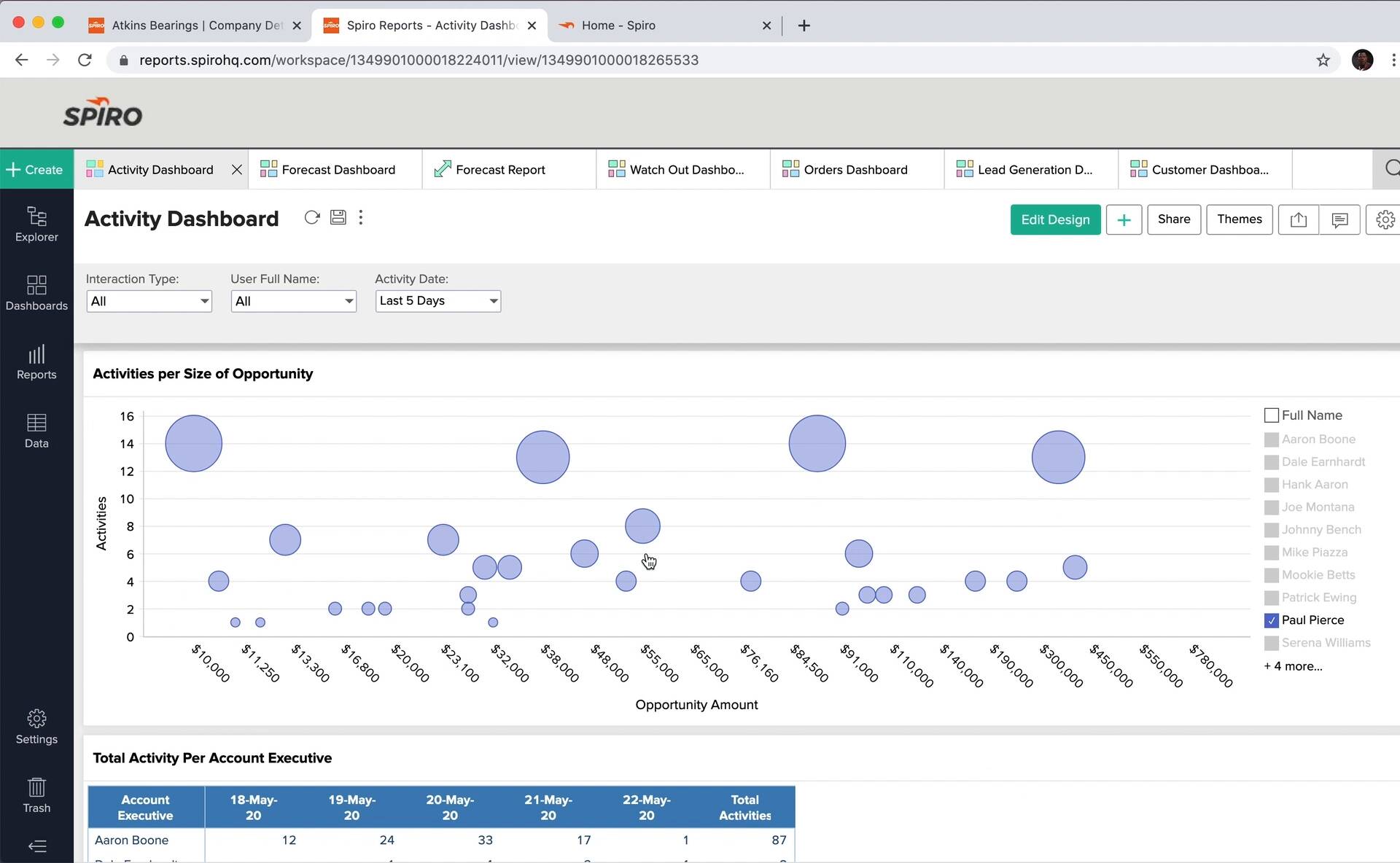
Task: Collapse the sidebar using the bottom arrow icon
Action: 36,846
